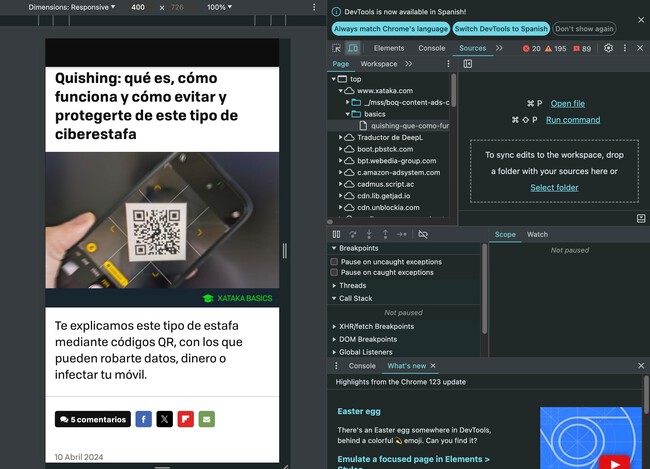
Task: Switch to the Elements tab
Action: (389, 48)
